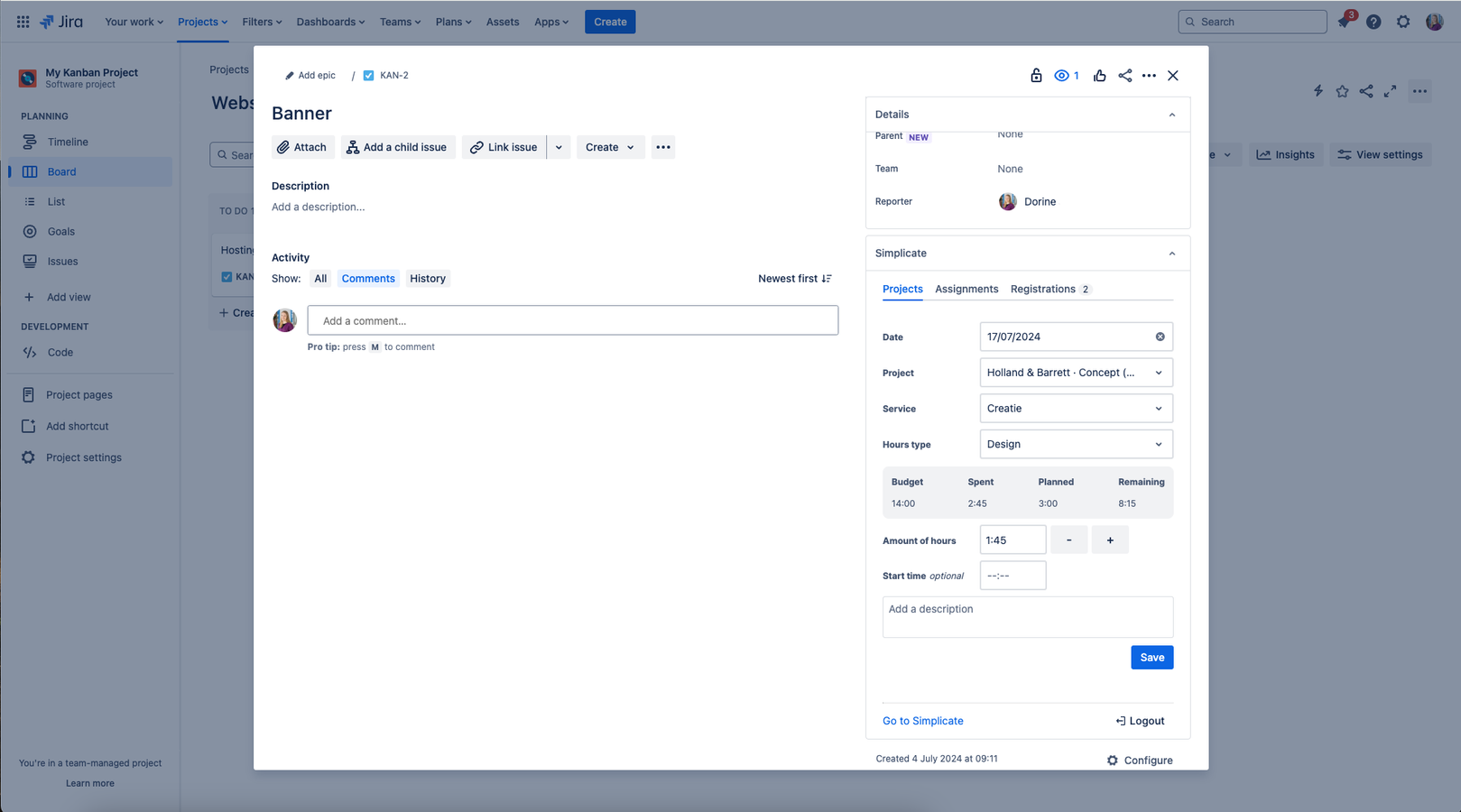The width and height of the screenshot is (1461, 812).
Task: Click the Amount of hours field
Action: pyautogui.click(x=1013, y=540)
